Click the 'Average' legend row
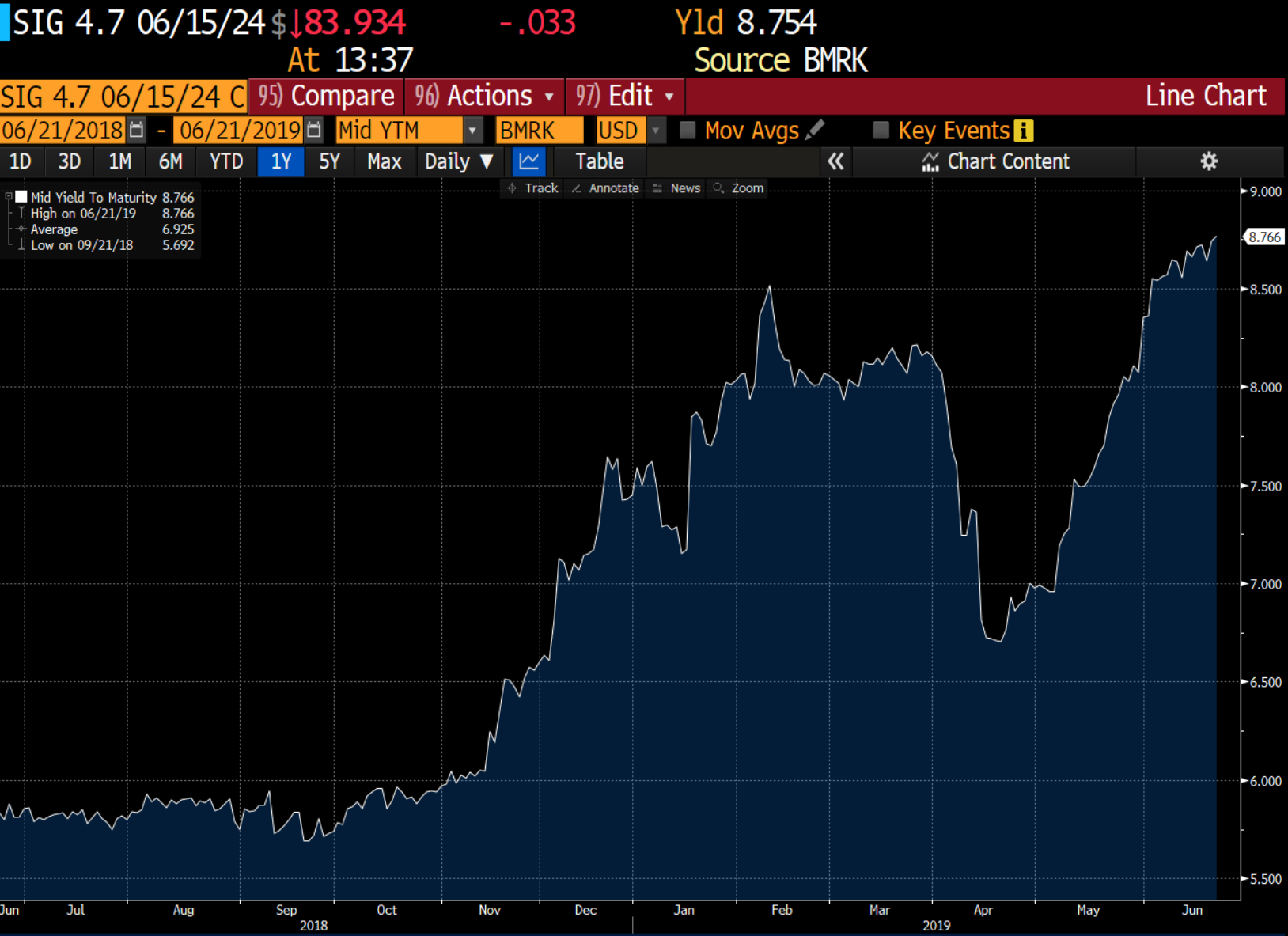The height and width of the screenshot is (936, 1288). [x=112, y=229]
